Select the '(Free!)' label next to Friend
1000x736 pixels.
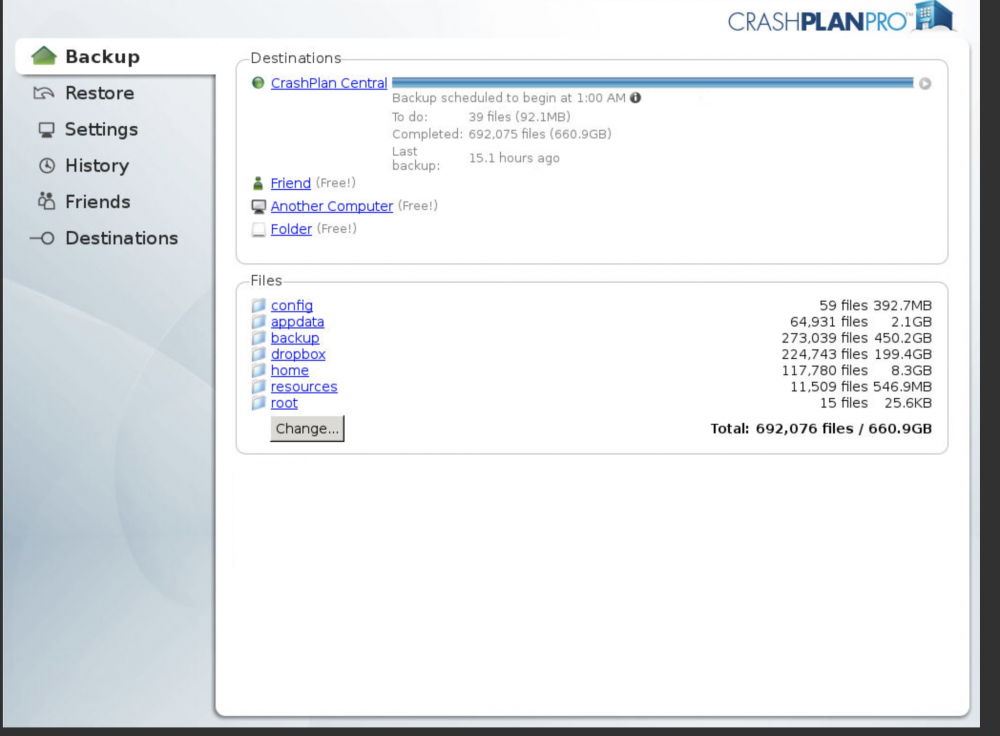tap(335, 183)
